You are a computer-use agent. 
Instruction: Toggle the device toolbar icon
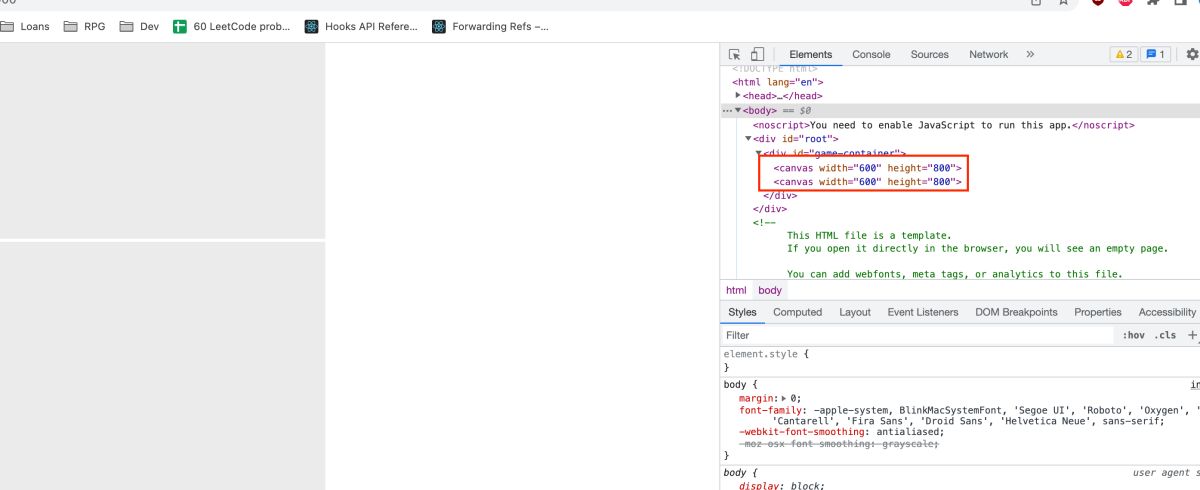pyautogui.click(x=757, y=54)
